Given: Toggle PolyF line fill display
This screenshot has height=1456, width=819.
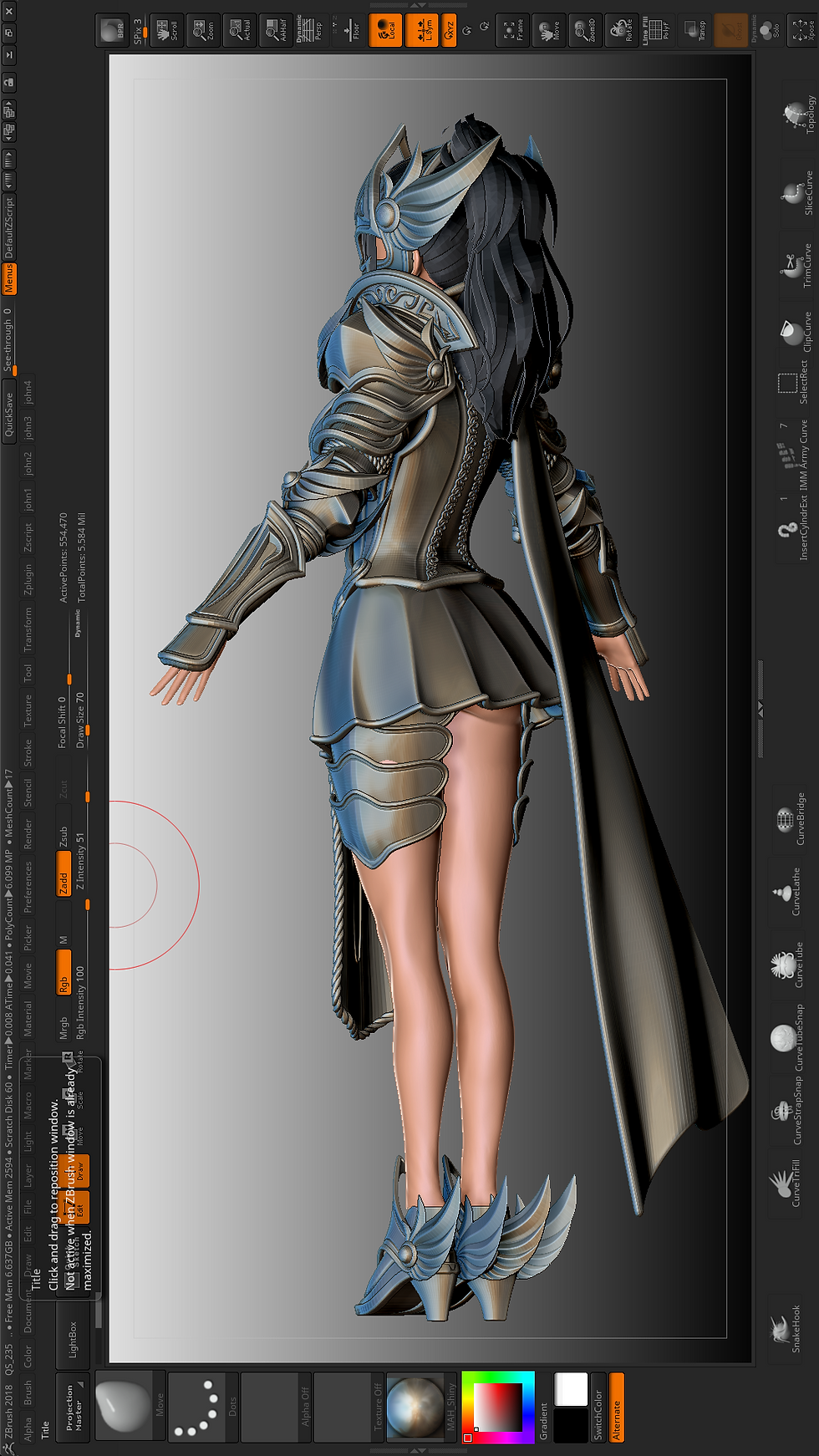Looking at the screenshot, I should coord(657,31).
